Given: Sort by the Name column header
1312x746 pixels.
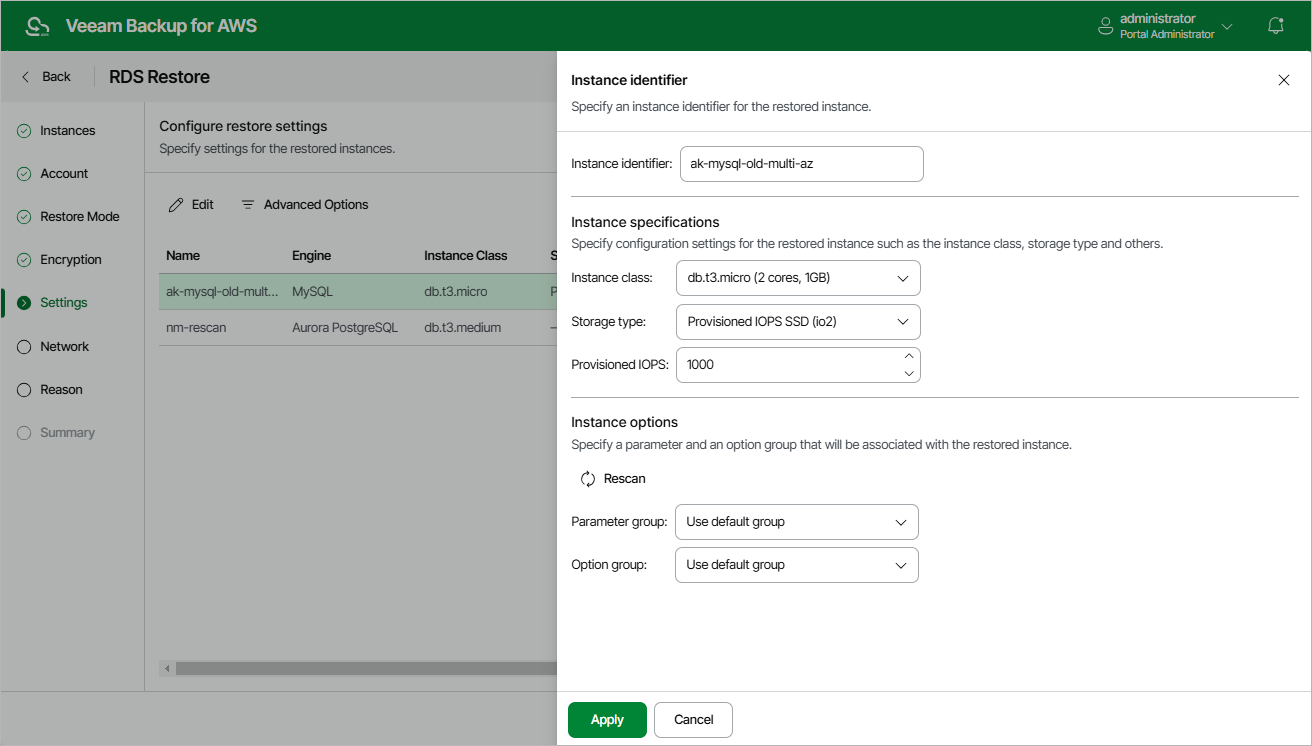Looking at the screenshot, I should [x=183, y=256].
